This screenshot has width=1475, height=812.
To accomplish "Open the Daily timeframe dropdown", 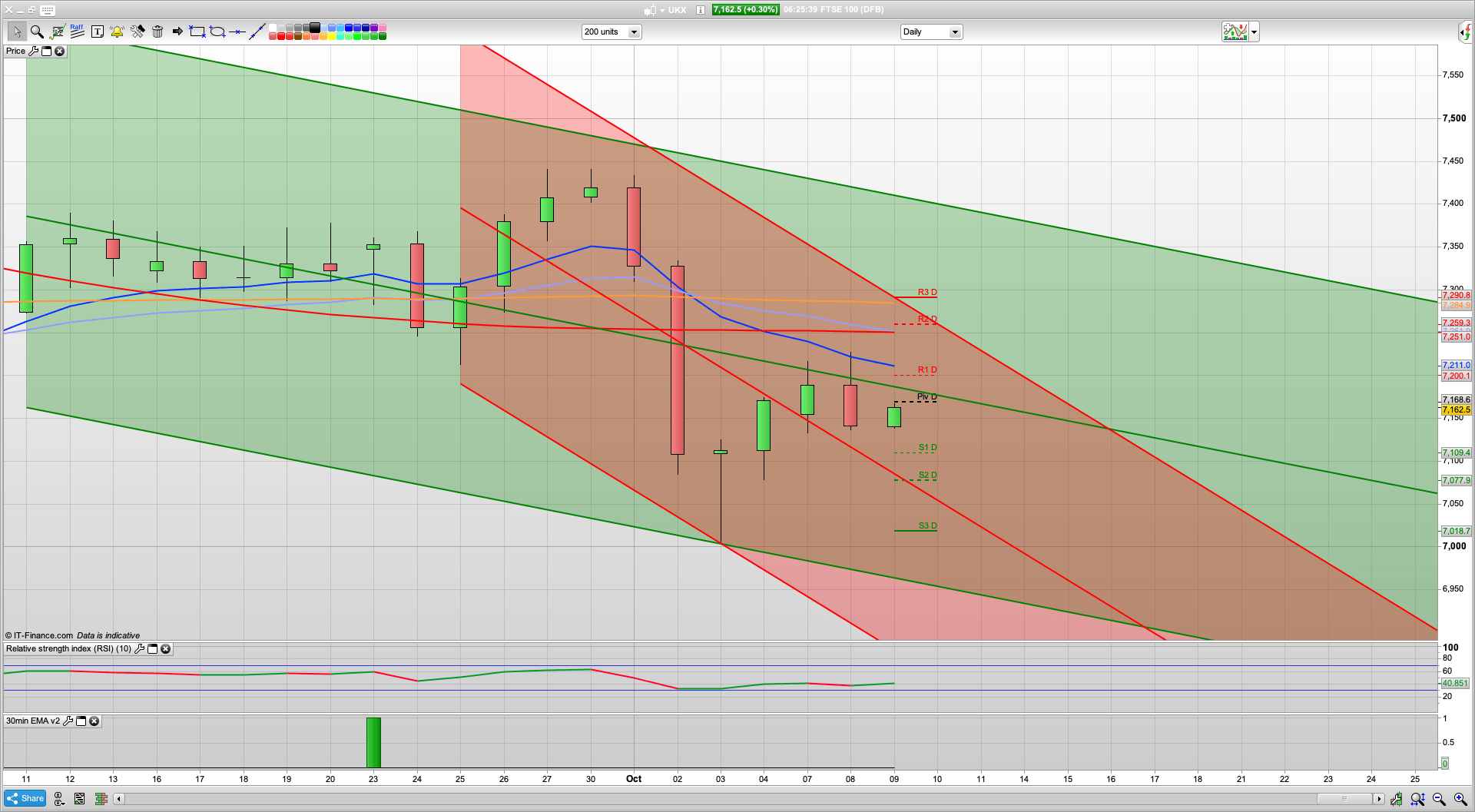I will click(x=931, y=31).
